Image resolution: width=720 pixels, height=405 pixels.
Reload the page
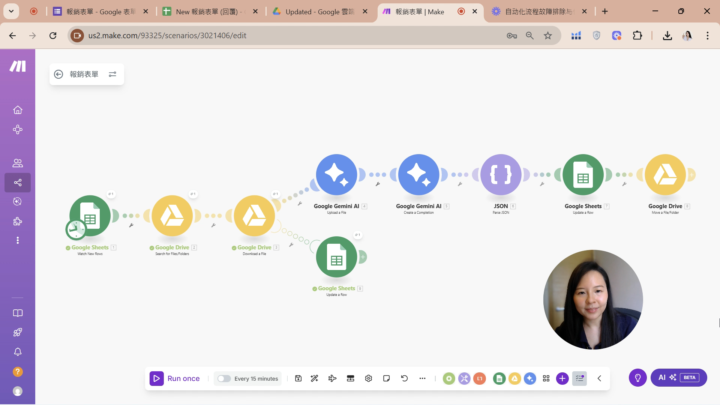(x=53, y=35)
